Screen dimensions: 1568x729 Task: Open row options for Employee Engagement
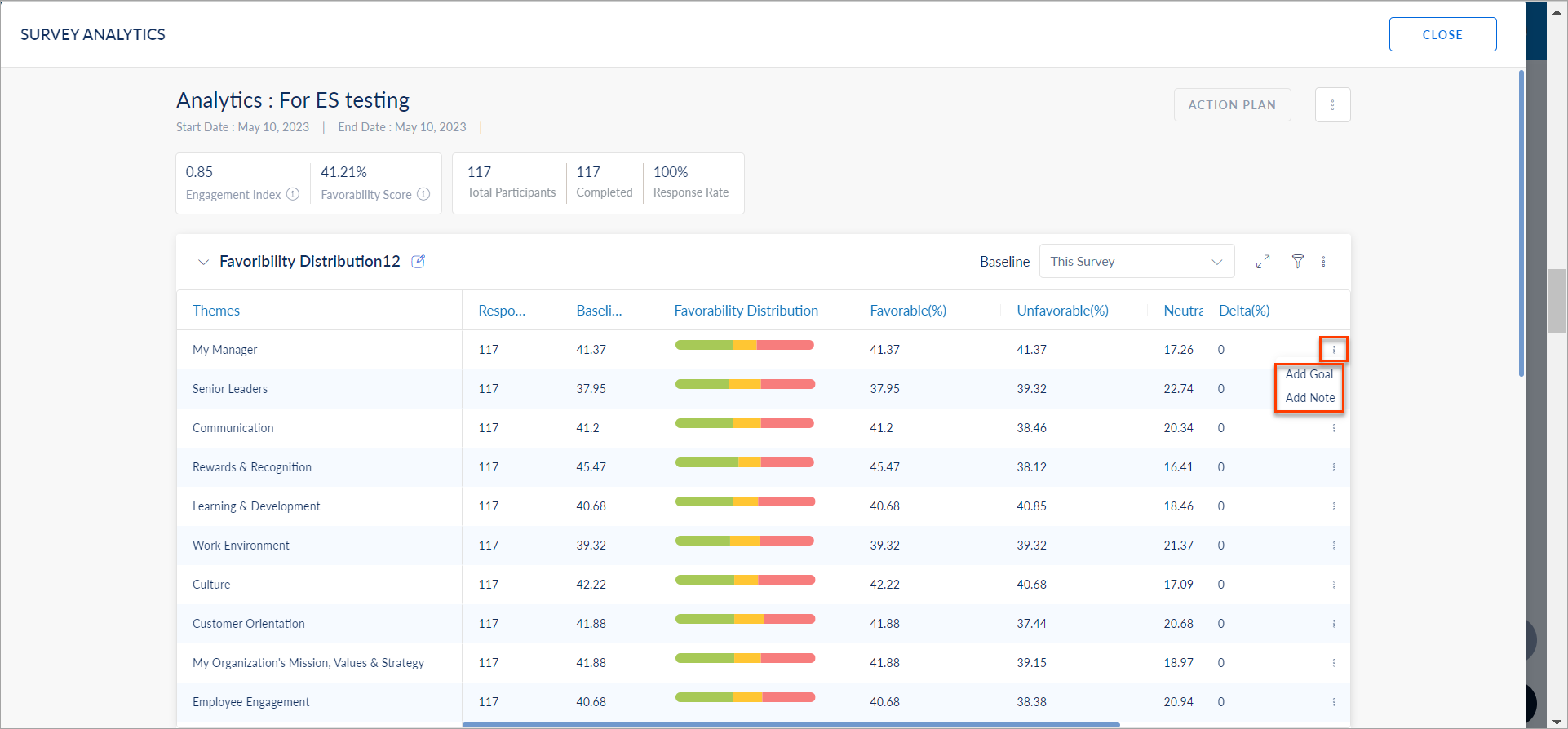[1334, 702]
